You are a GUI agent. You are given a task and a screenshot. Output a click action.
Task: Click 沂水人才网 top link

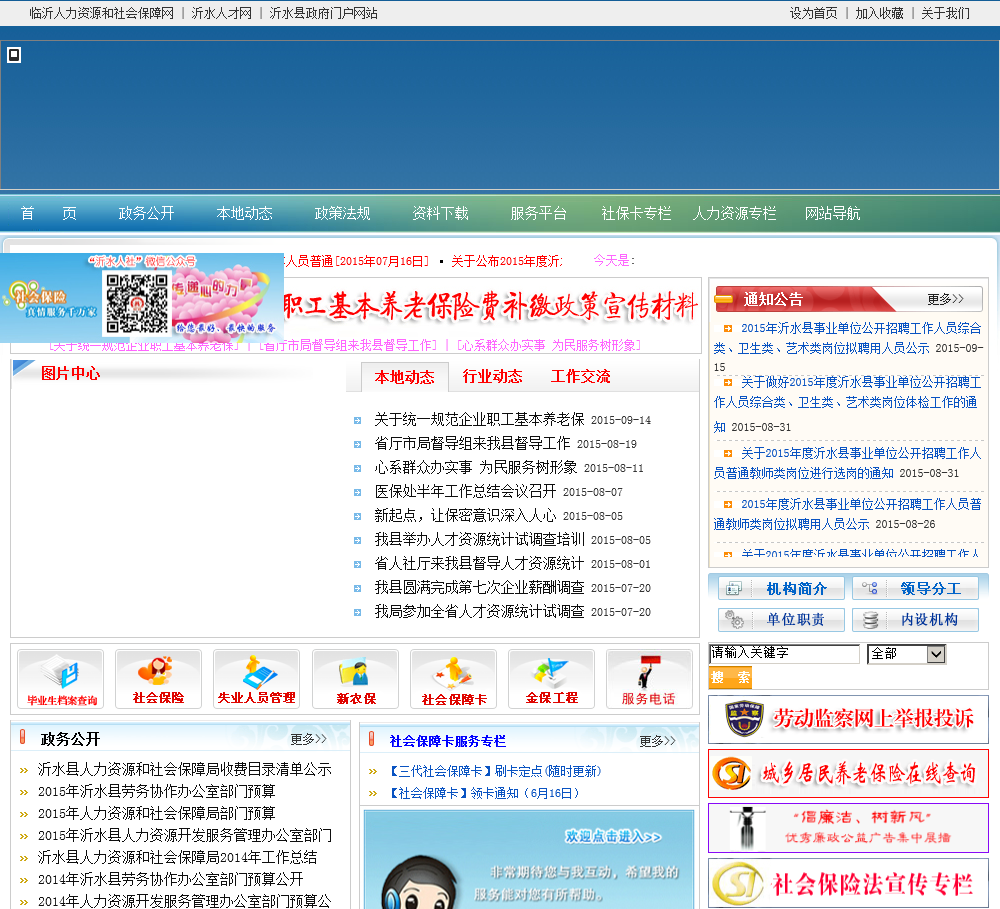tap(222, 13)
